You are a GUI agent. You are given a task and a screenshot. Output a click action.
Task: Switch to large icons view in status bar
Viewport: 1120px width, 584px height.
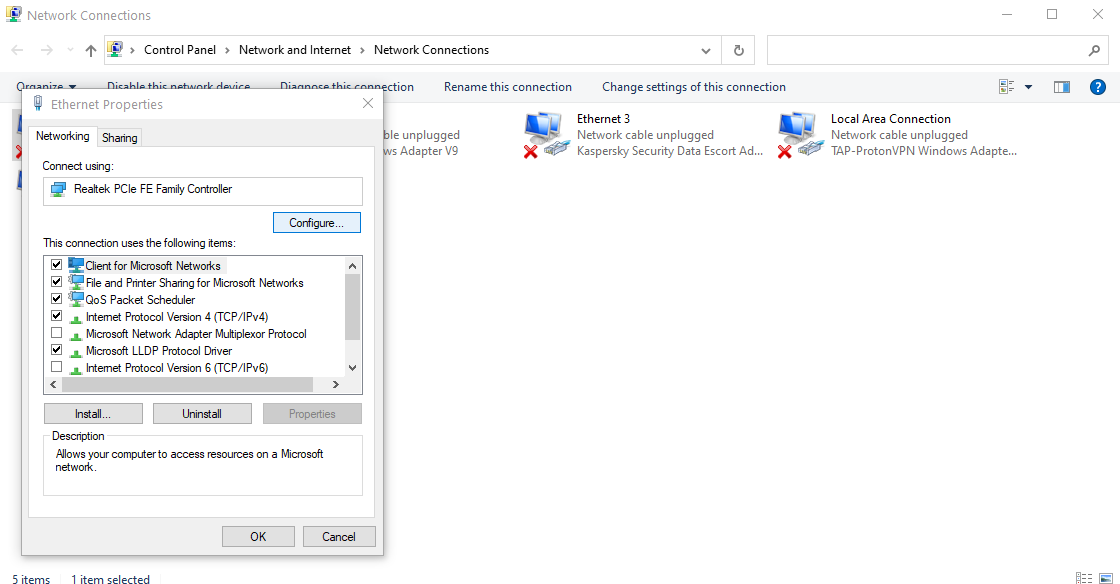point(1106,578)
